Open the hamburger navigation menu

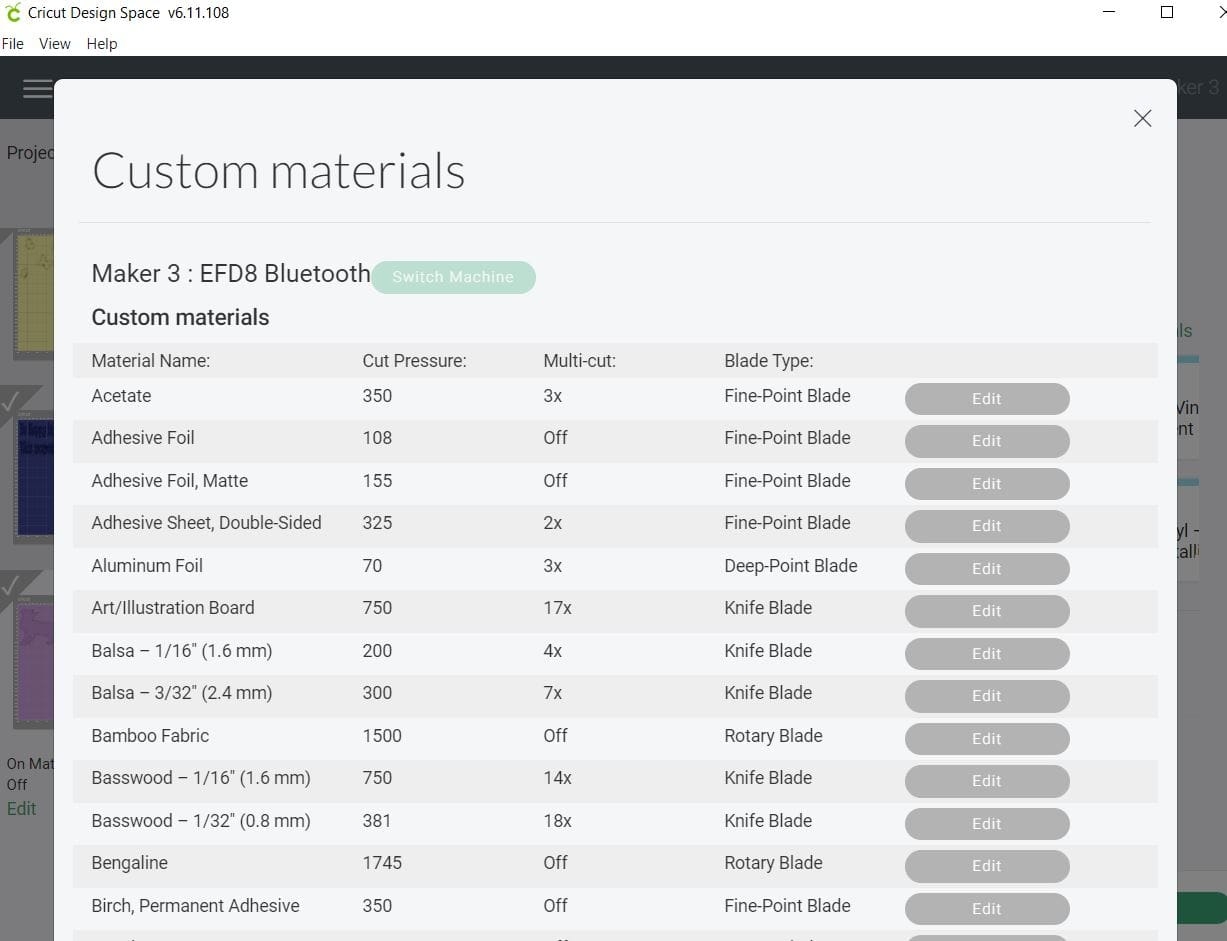38,89
